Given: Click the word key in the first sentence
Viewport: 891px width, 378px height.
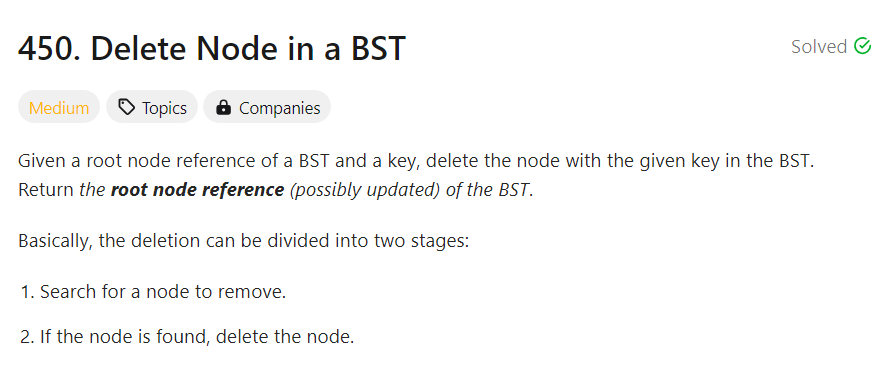Looking at the screenshot, I should (x=403, y=161).
